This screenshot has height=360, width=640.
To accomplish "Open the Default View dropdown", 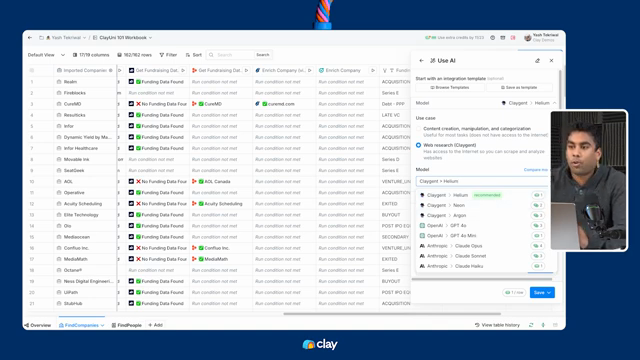I will (x=46, y=55).
